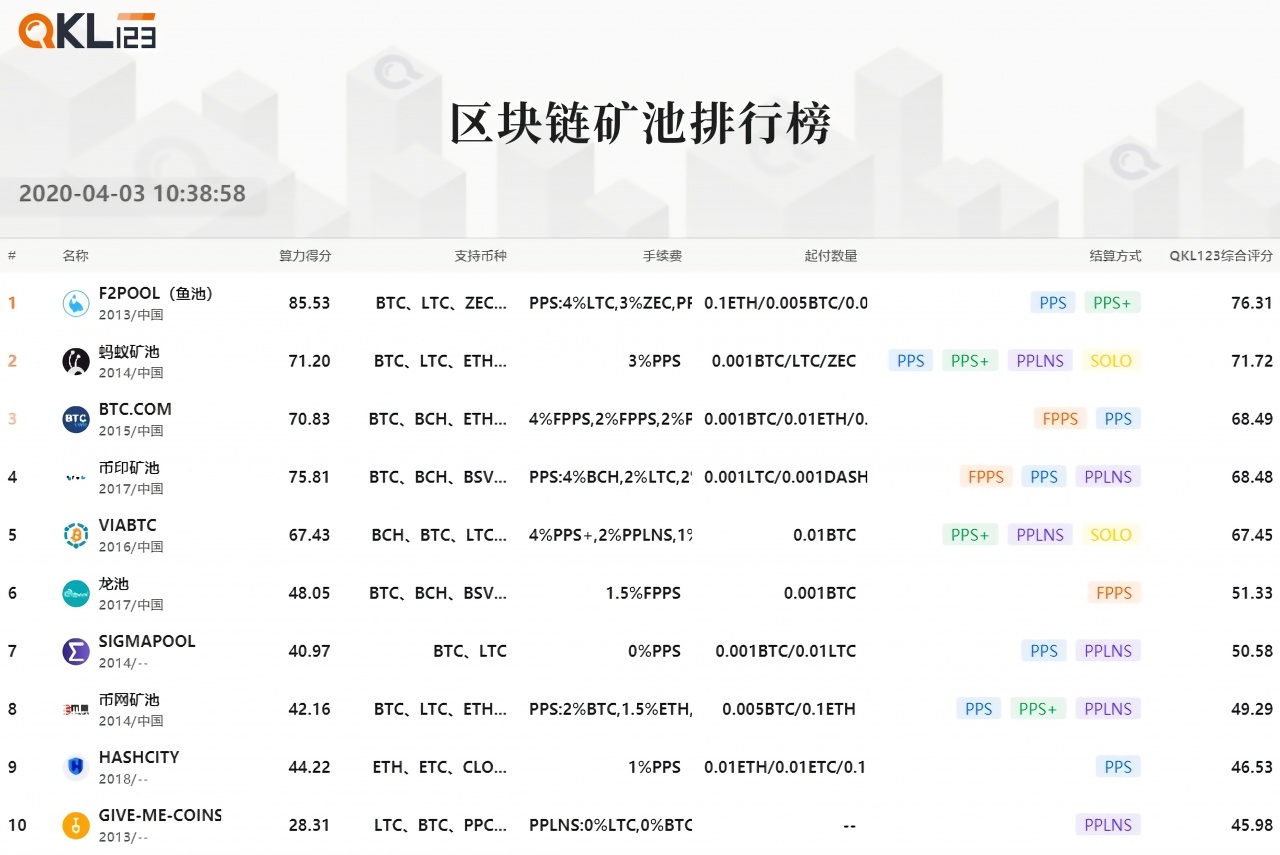The width and height of the screenshot is (1280, 855).
Task: Click the 28.31 hashrate score
Action: (x=309, y=825)
